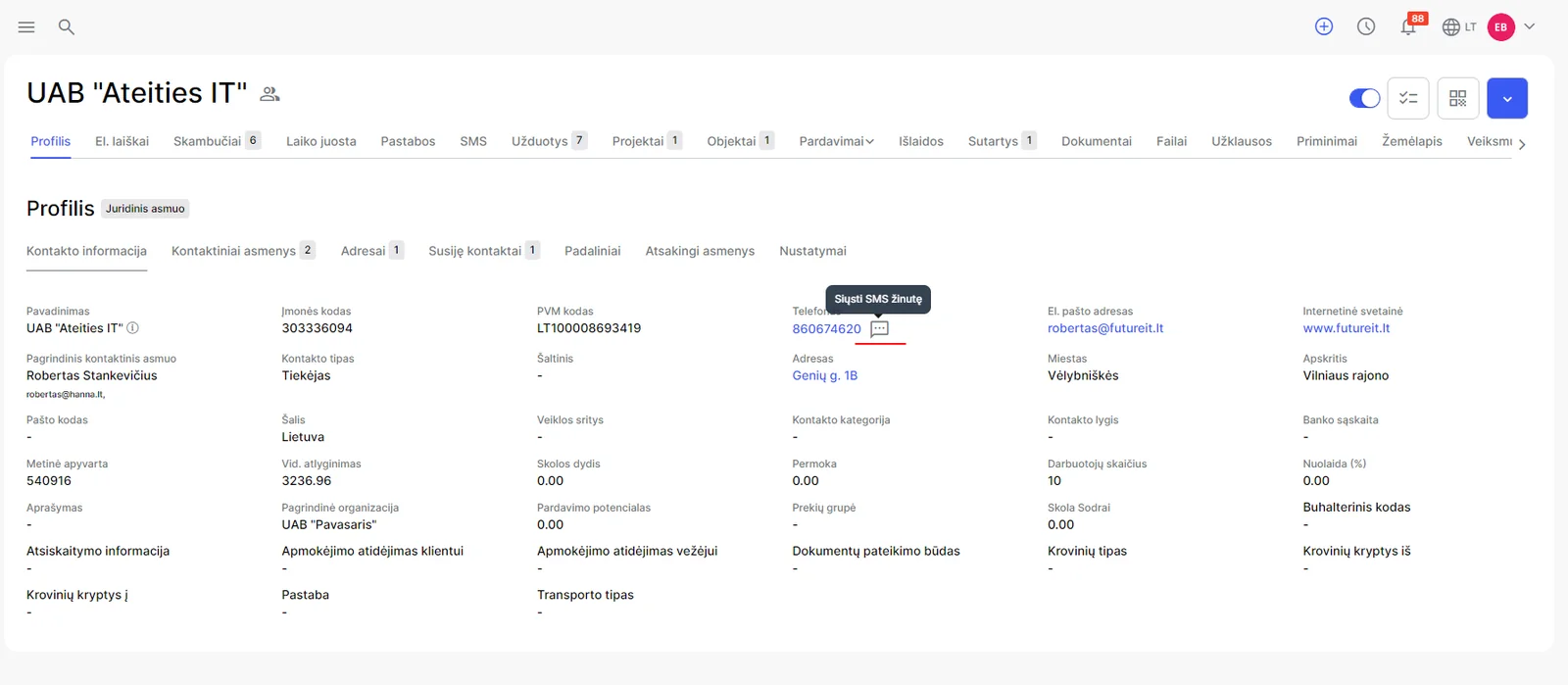This screenshot has width=1568, height=685.
Task: Change language via globe LT icon
Action: pyautogui.click(x=1459, y=27)
